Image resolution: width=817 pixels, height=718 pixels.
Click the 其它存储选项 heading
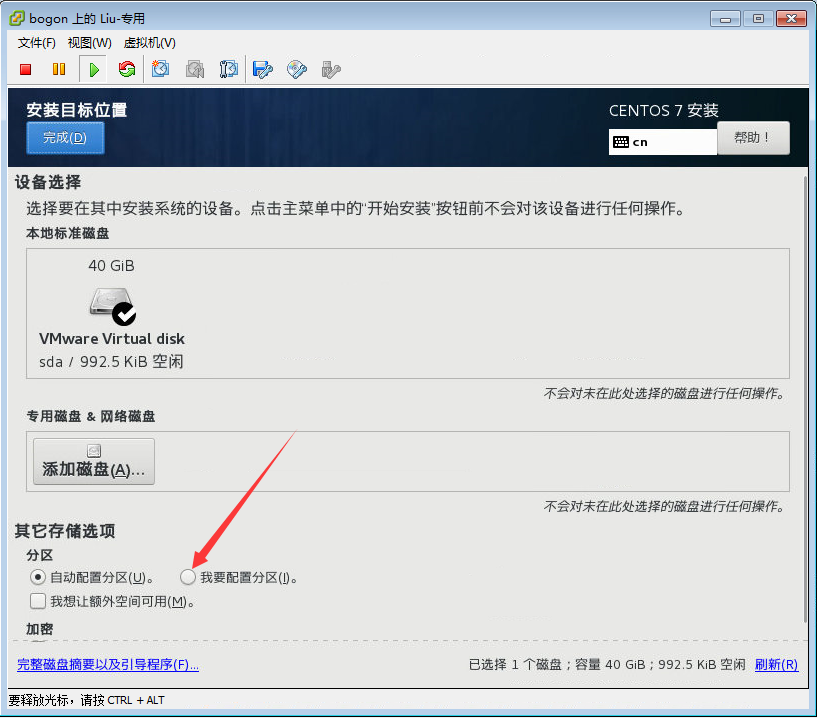tap(65, 531)
